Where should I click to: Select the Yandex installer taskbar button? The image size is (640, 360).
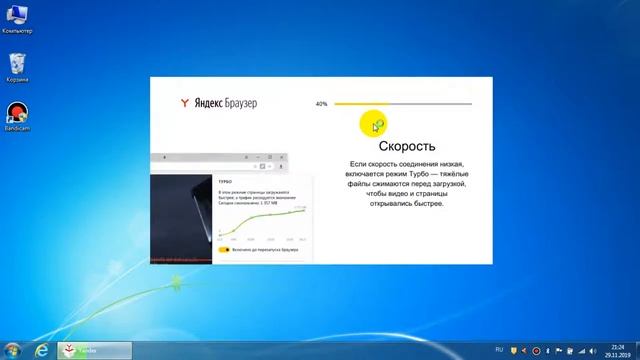pyautogui.click(x=94, y=351)
